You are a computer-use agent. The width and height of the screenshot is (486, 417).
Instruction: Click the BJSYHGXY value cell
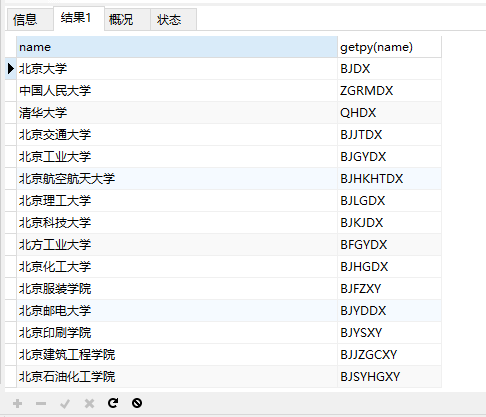click(389, 377)
